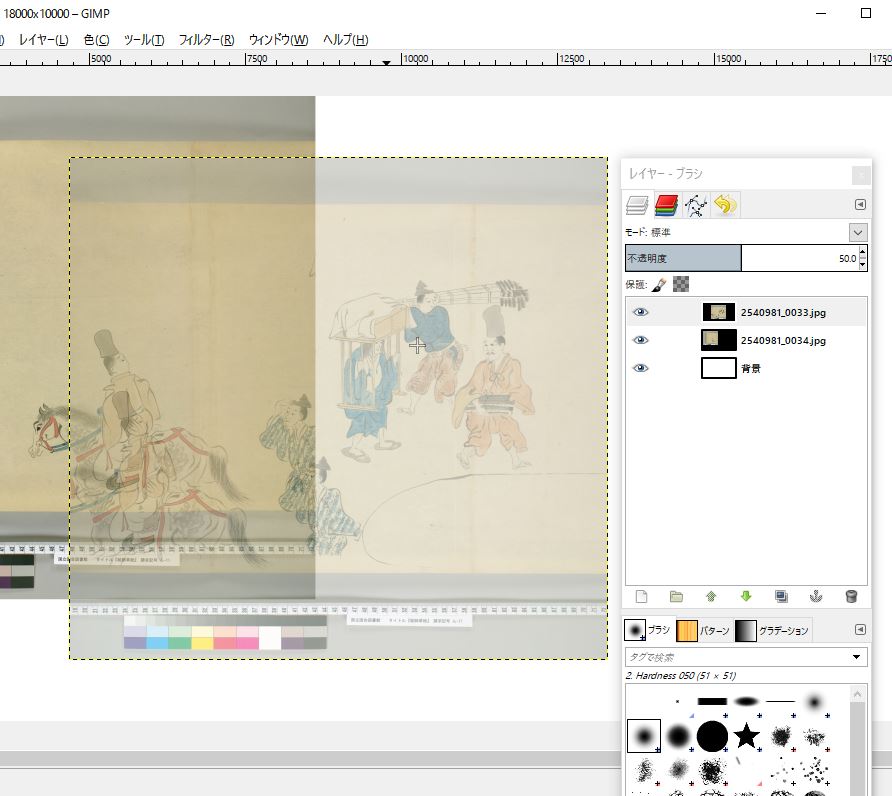
Task: Open the 色(C) menu
Action: click(97, 40)
